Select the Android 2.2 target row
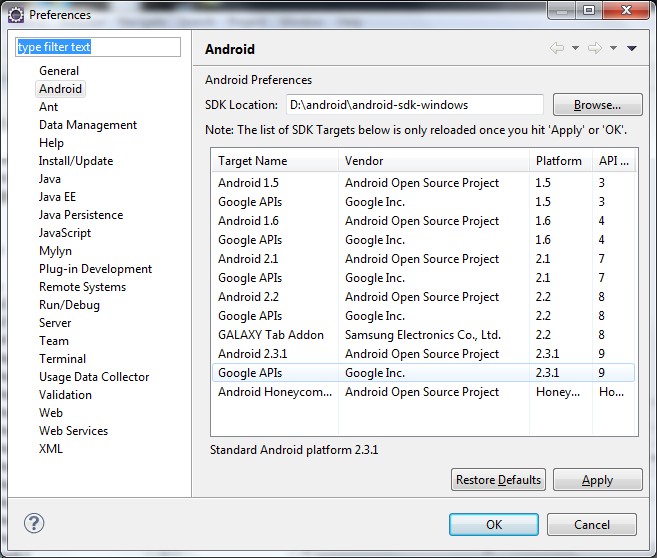The height and width of the screenshot is (558, 657). click(x=424, y=297)
